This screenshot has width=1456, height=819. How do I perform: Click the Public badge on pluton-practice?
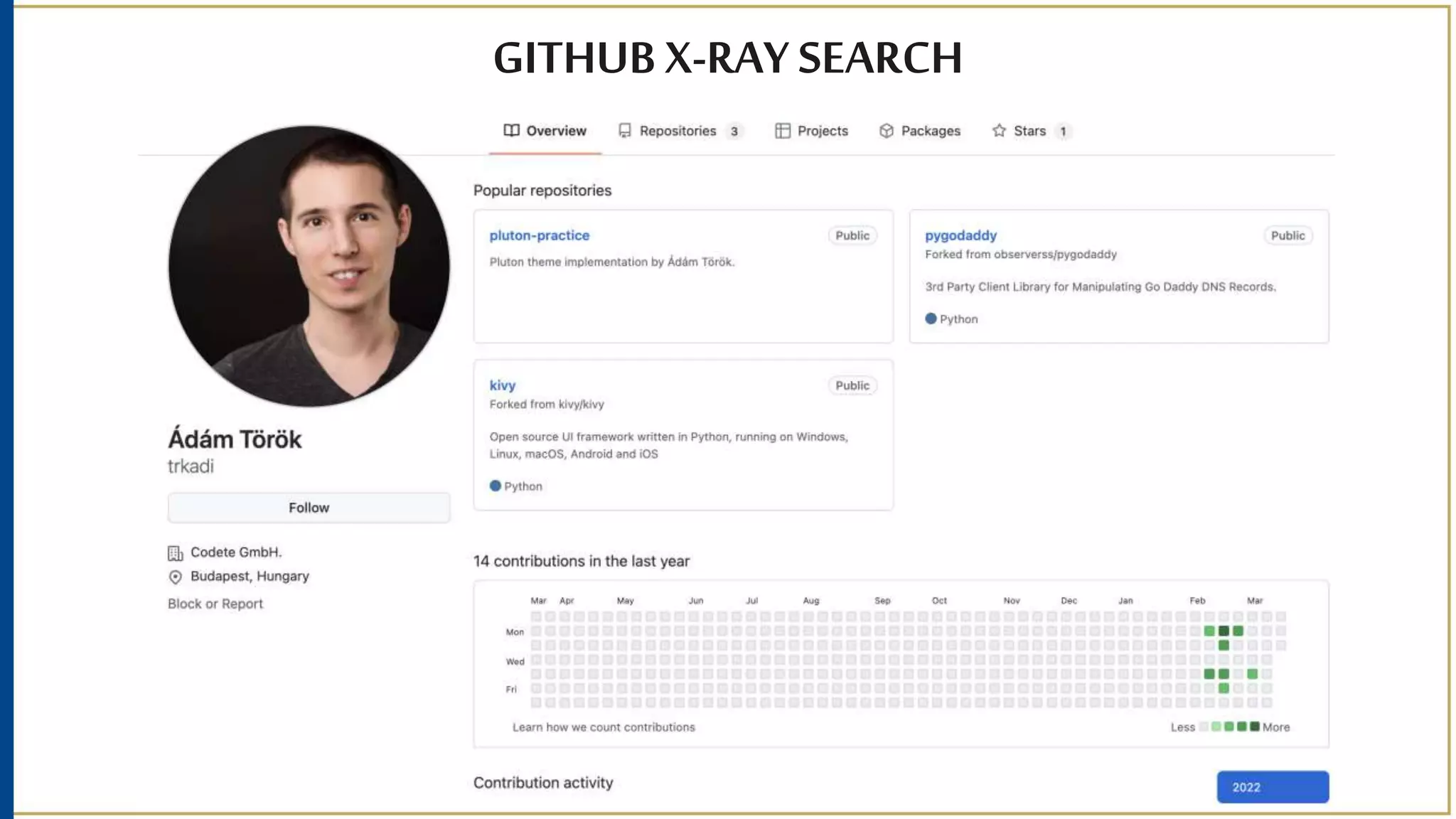(x=852, y=235)
